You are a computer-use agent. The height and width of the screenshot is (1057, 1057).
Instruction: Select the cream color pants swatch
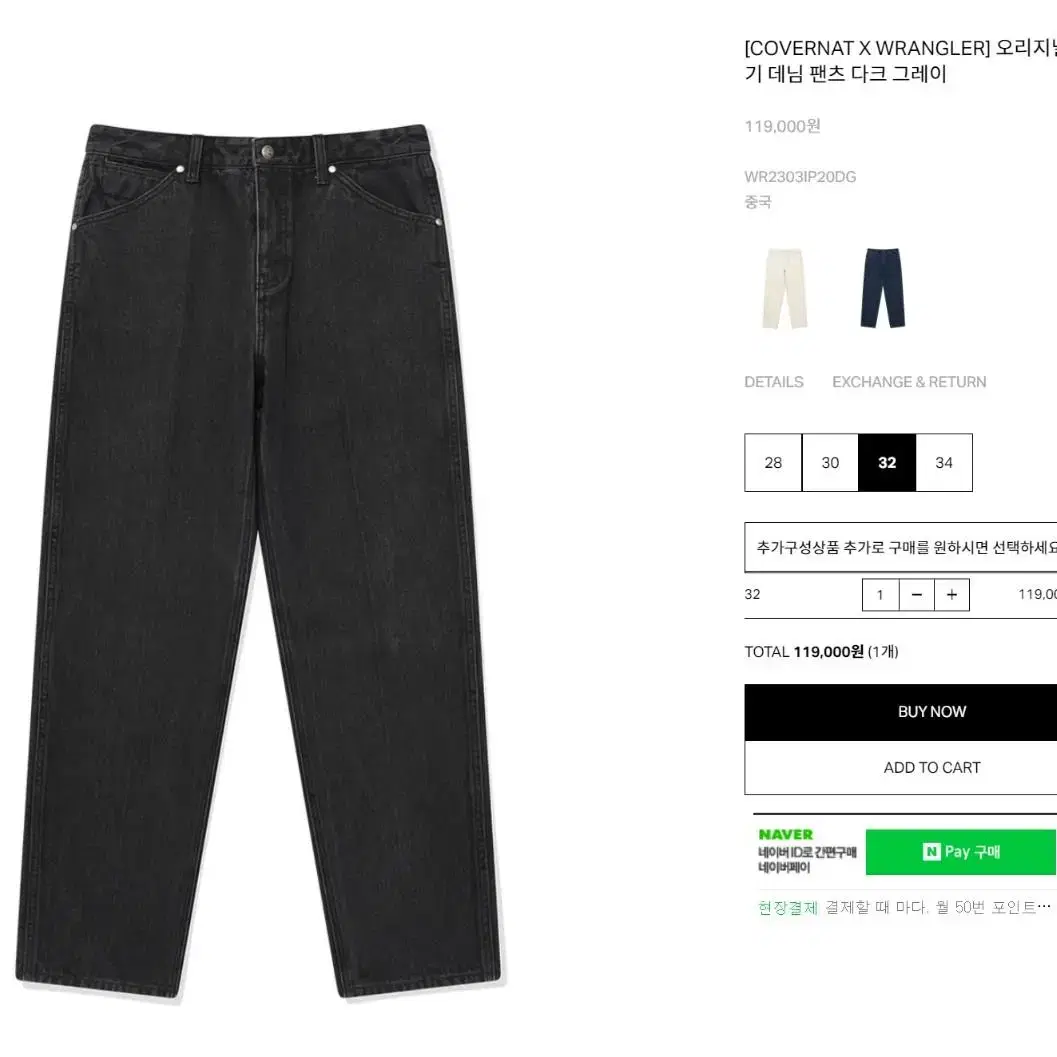(784, 289)
